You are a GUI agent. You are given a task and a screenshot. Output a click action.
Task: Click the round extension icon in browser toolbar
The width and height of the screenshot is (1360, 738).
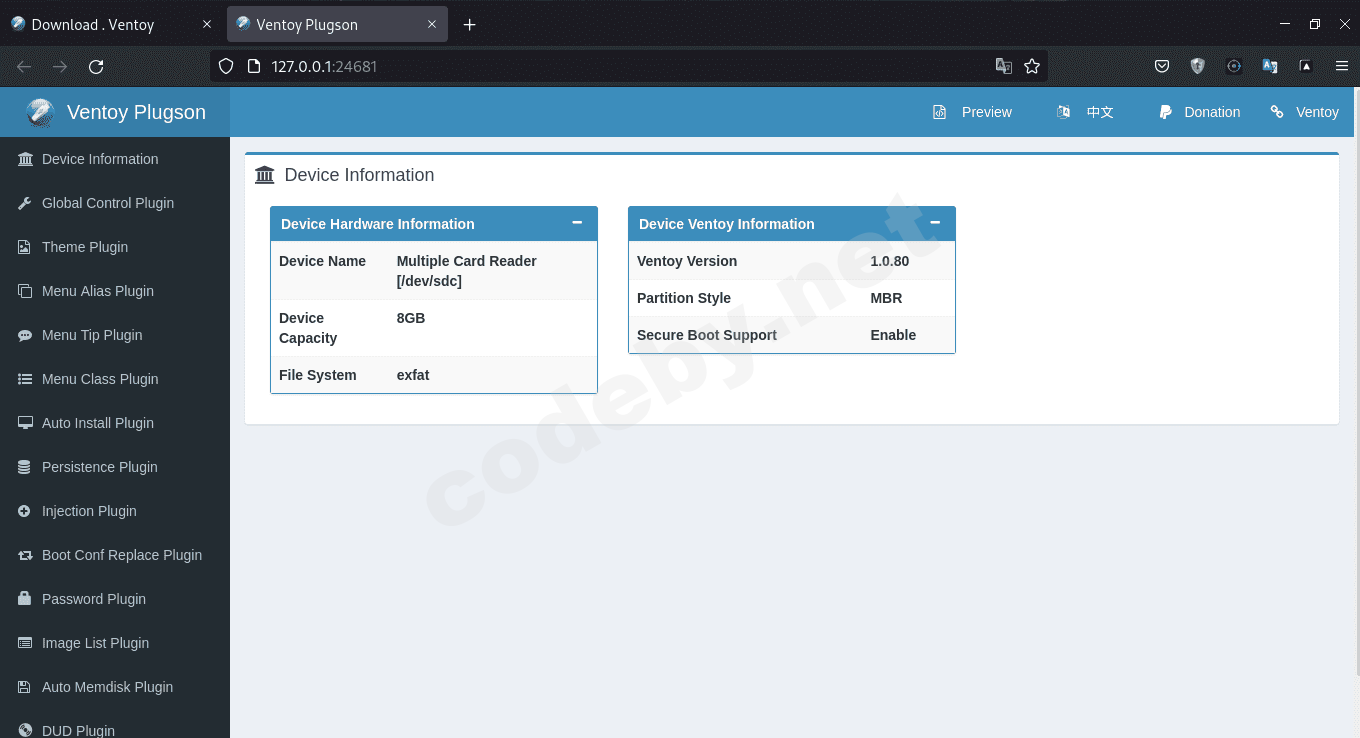pyautogui.click(x=1234, y=67)
